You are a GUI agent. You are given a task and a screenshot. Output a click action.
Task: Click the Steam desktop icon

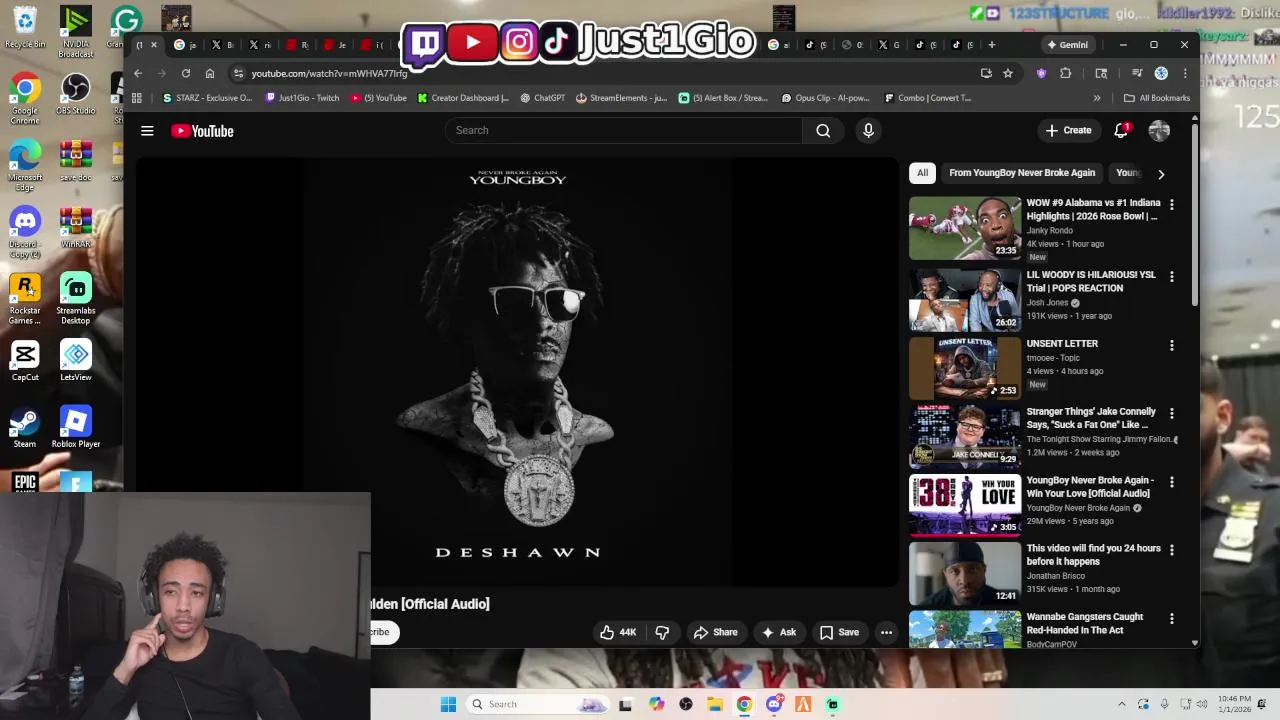click(x=25, y=428)
